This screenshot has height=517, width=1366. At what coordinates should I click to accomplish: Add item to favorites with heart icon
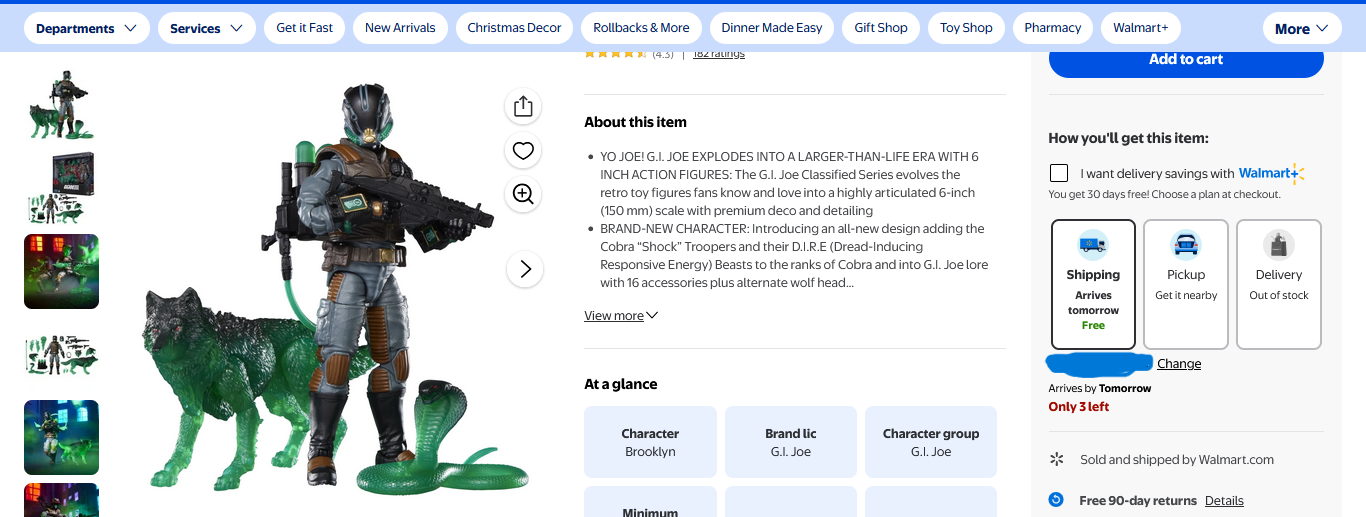click(x=523, y=151)
